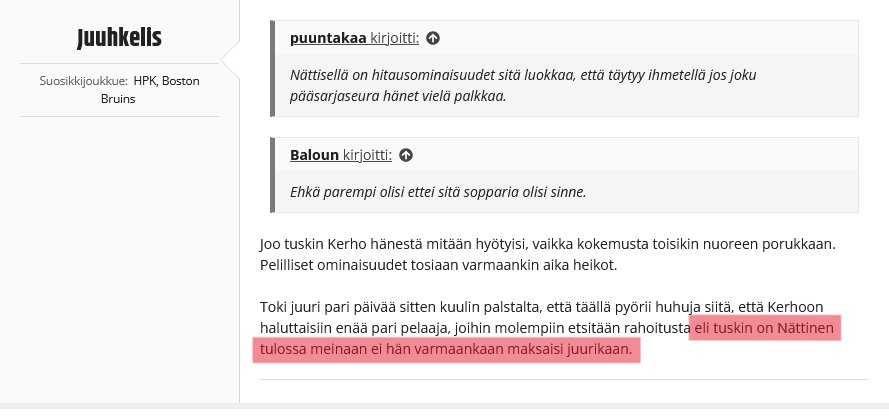889x416 pixels.
Task: Open Baloun's profile from the quote header
Action: click(314, 155)
